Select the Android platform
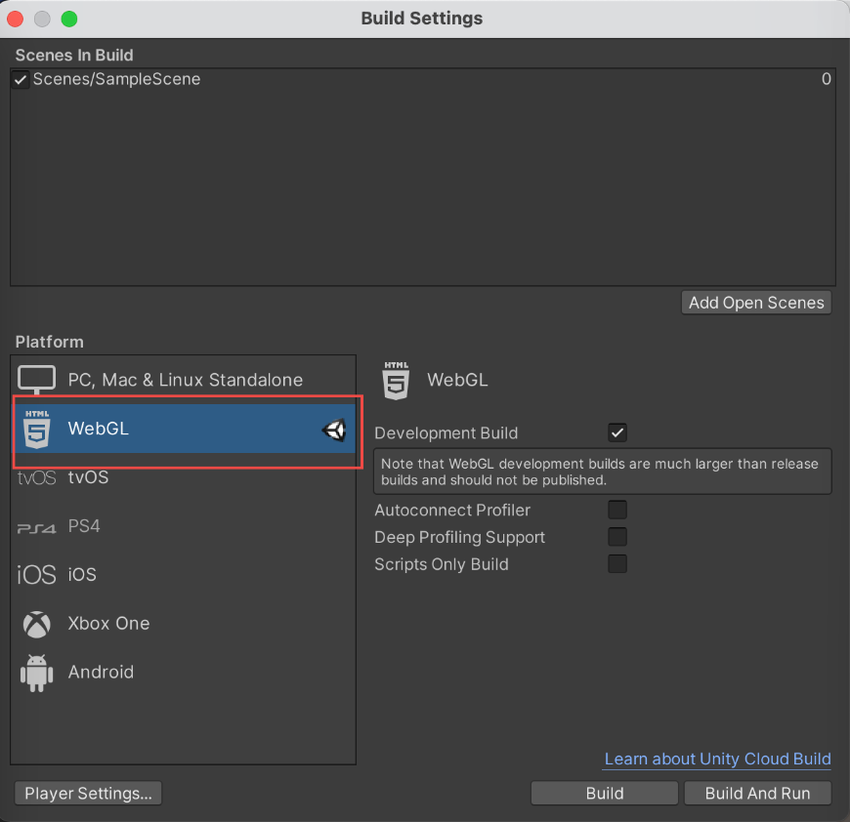This screenshot has height=822, width=850. click(x=183, y=672)
